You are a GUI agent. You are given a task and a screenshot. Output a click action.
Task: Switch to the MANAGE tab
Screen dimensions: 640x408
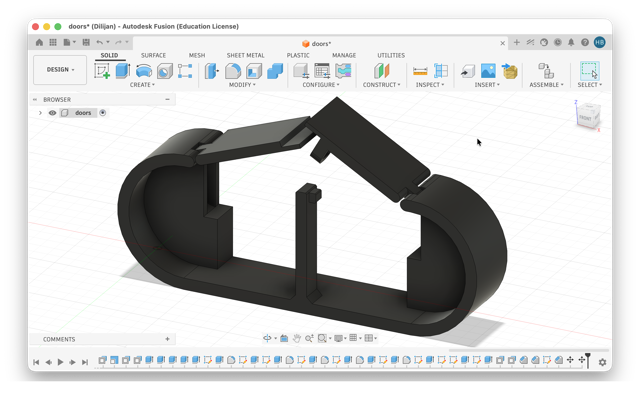(344, 55)
